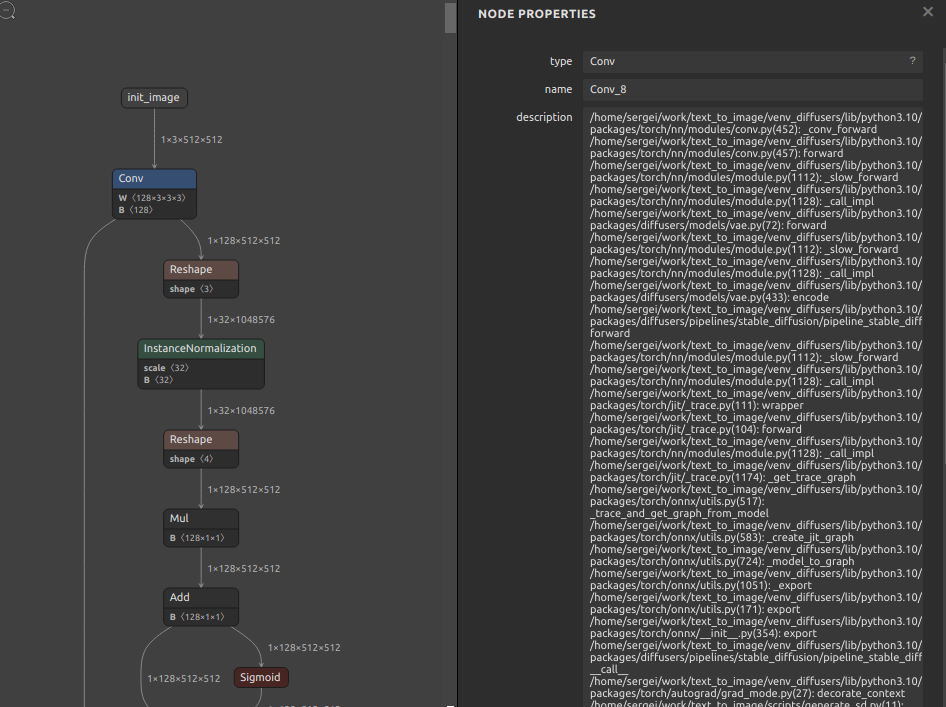The height and width of the screenshot is (707, 946).
Task: Select the blue Conv node
Action: pyautogui.click(x=154, y=194)
